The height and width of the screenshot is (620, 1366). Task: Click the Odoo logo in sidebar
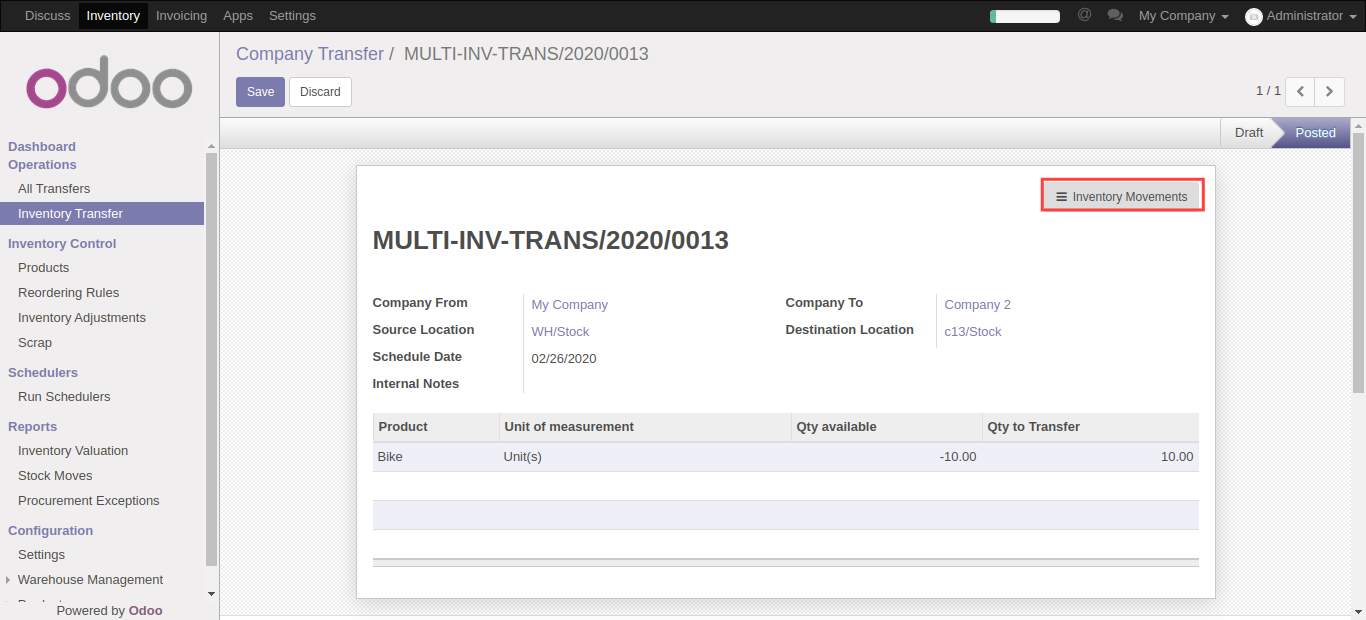pyautogui.click(x=109, y=88)
